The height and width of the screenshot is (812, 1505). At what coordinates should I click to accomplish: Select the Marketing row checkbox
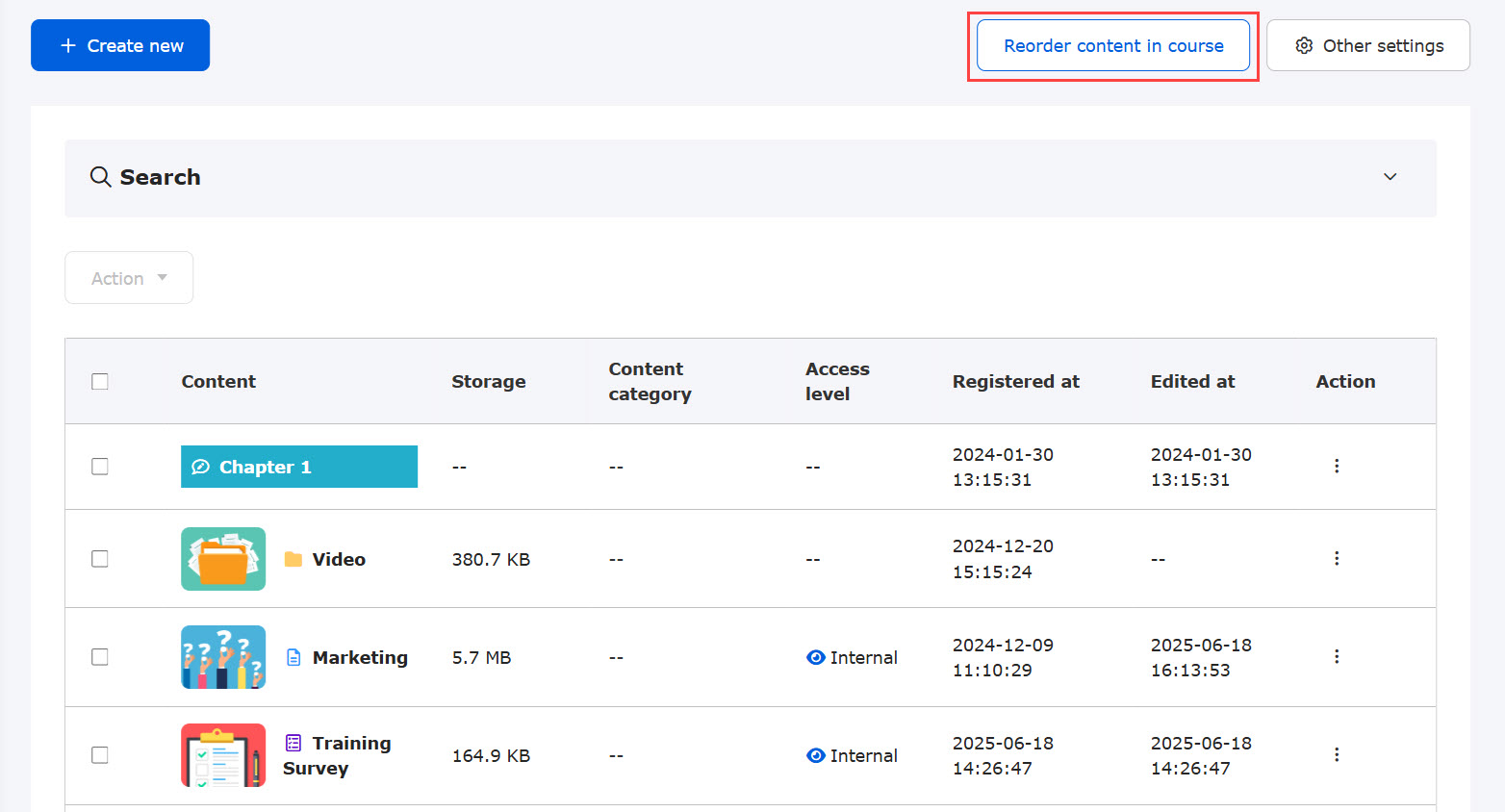click(100, 657)
